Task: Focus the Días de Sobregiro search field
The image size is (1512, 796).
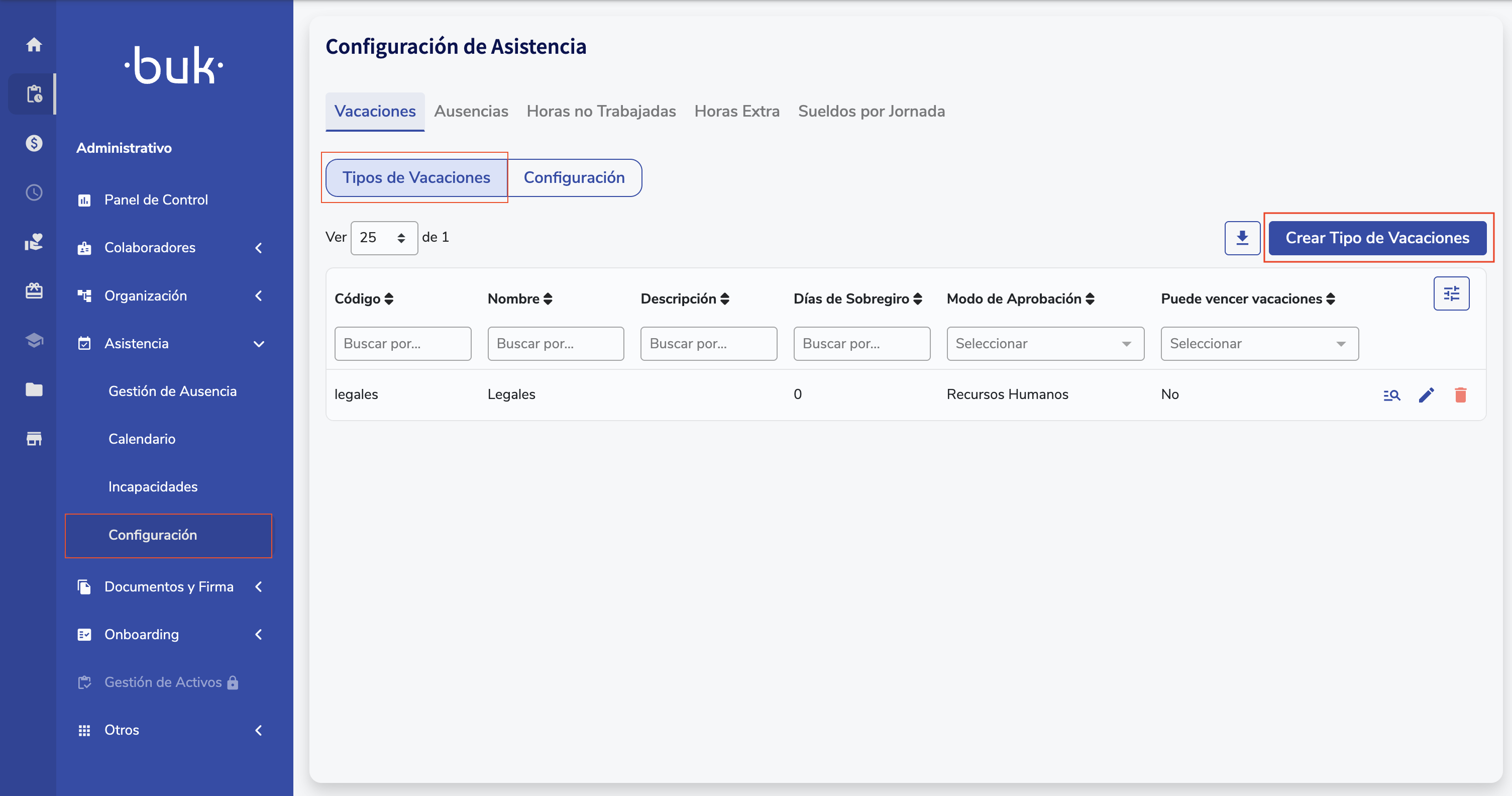Action: [x=861, y=344]
